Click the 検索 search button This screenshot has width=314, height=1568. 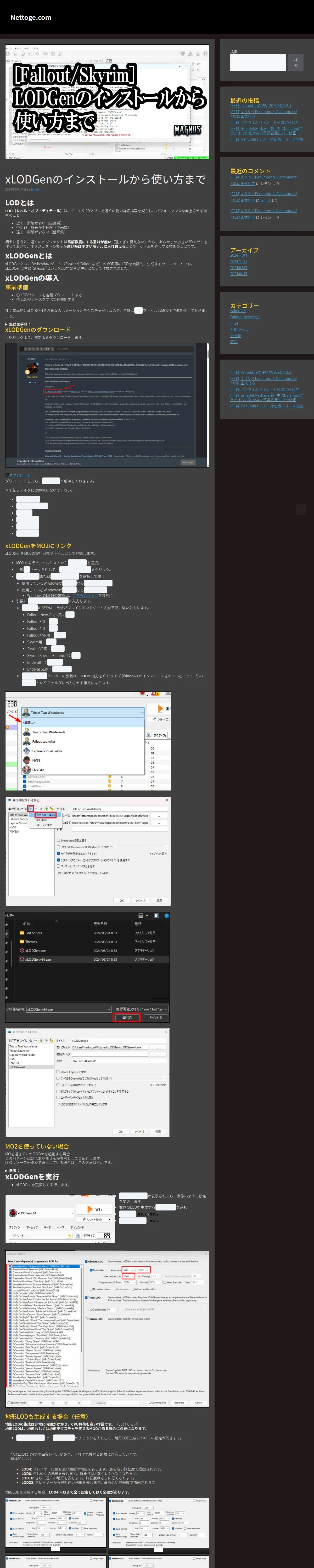coord(296,63)
